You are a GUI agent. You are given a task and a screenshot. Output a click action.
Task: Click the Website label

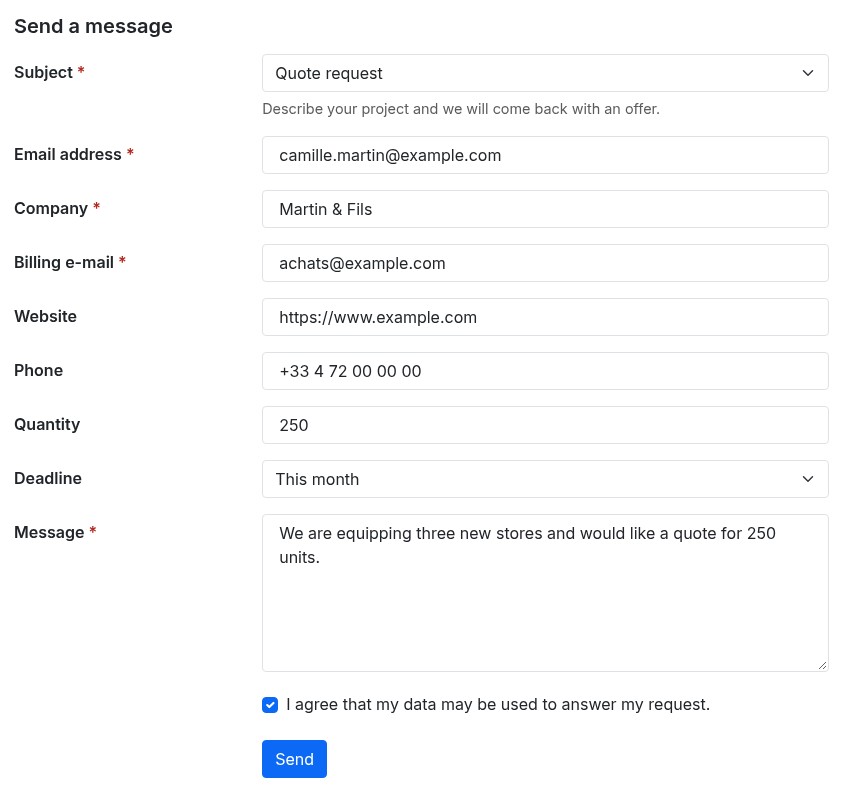tap(46, 316)
